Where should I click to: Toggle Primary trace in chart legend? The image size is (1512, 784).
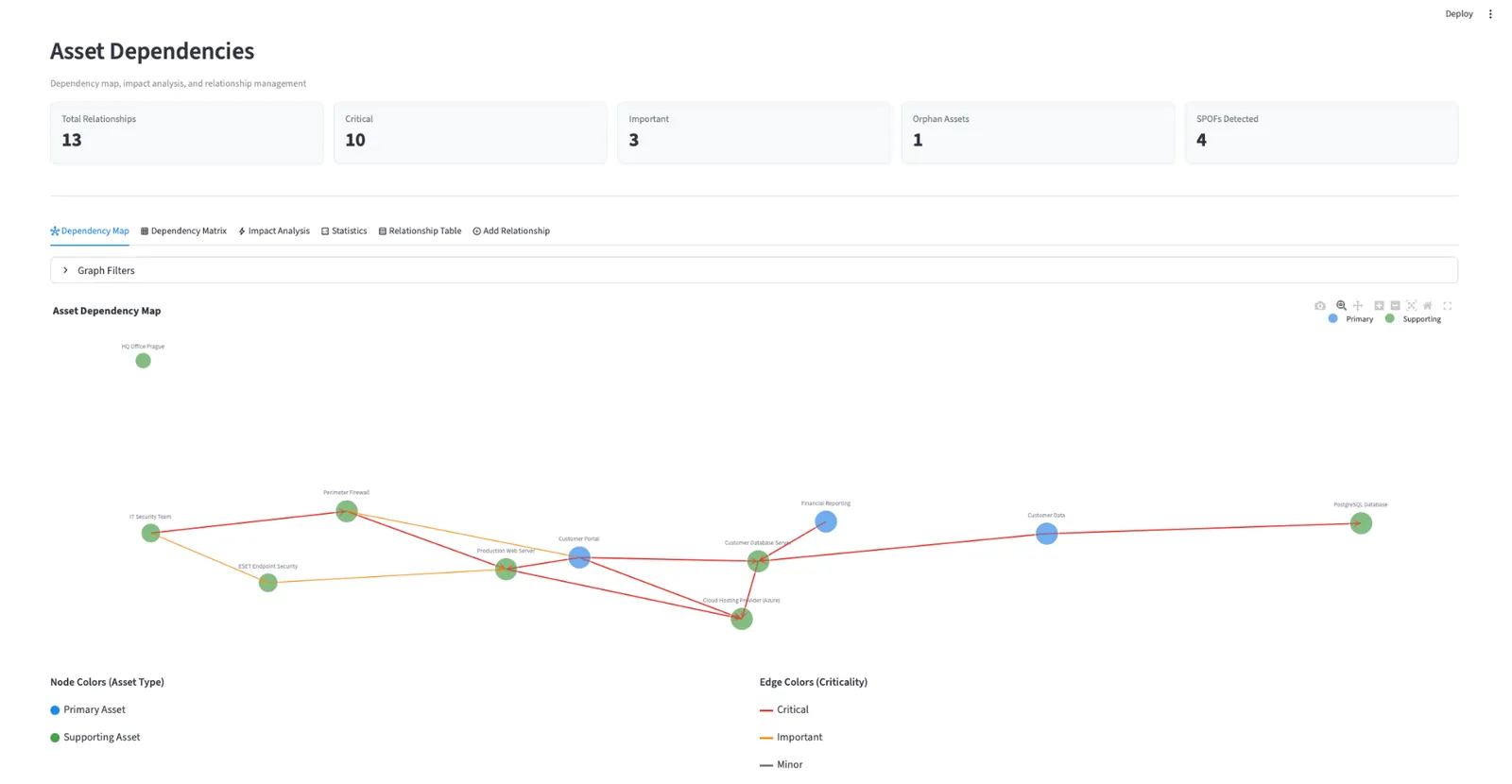pyautogui.click(x=1350, y=319)
